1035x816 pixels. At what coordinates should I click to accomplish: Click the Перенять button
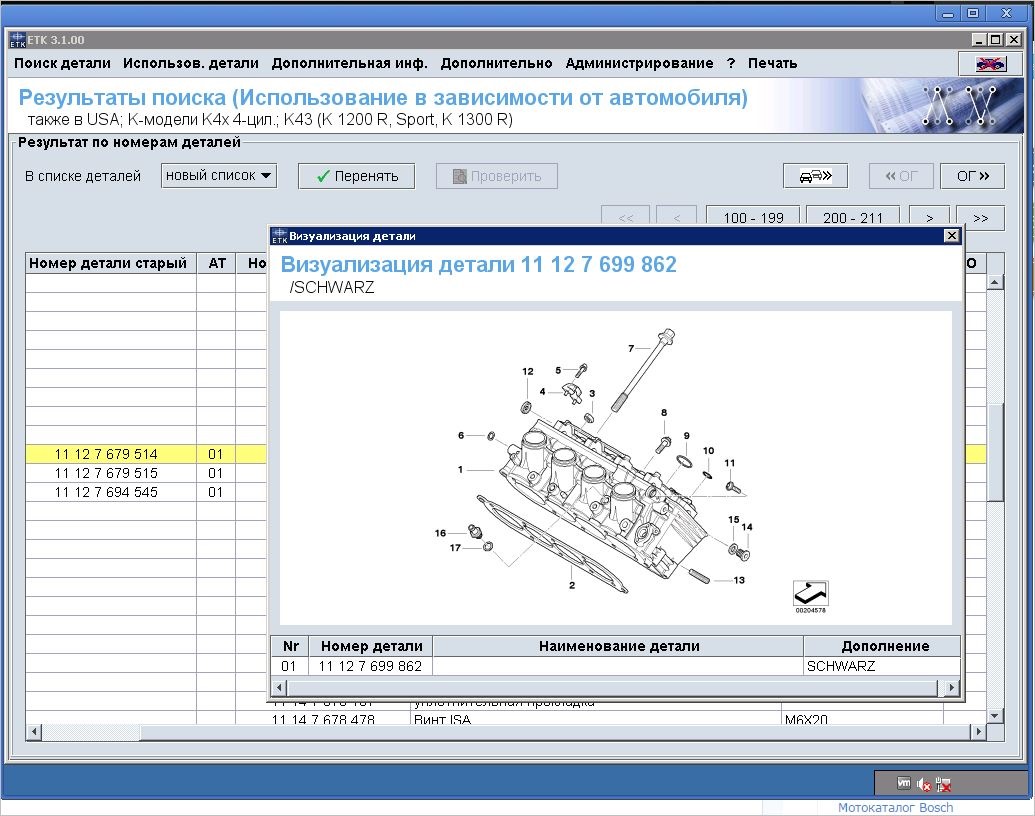(x=356, y=176)
